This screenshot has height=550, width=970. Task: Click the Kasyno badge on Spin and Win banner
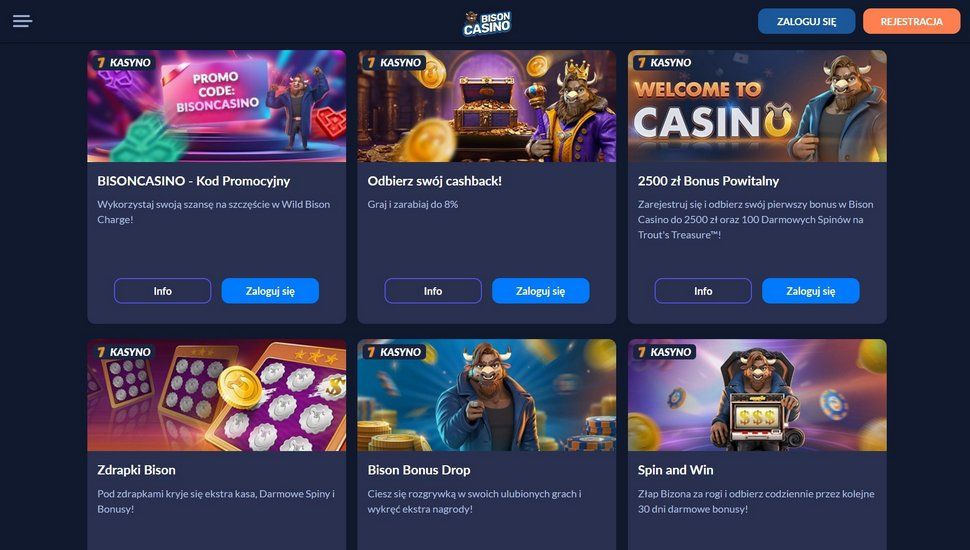point(664,352)
